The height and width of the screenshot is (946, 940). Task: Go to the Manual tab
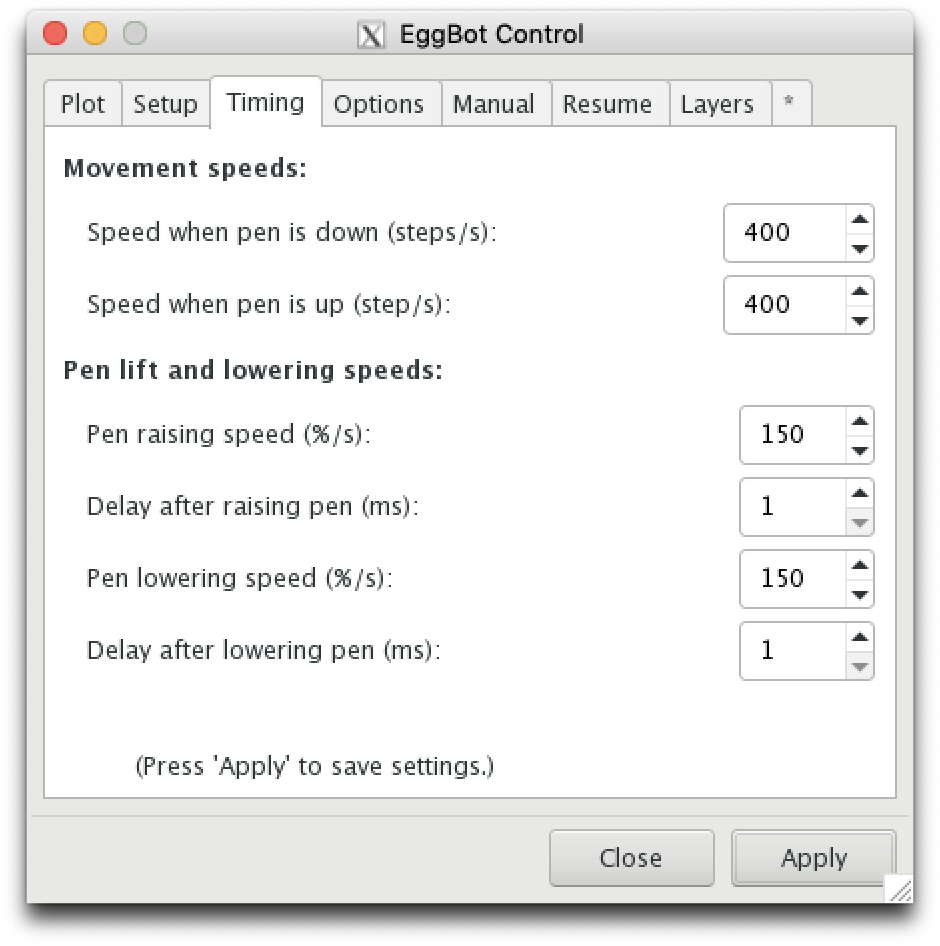pos(494,104)
